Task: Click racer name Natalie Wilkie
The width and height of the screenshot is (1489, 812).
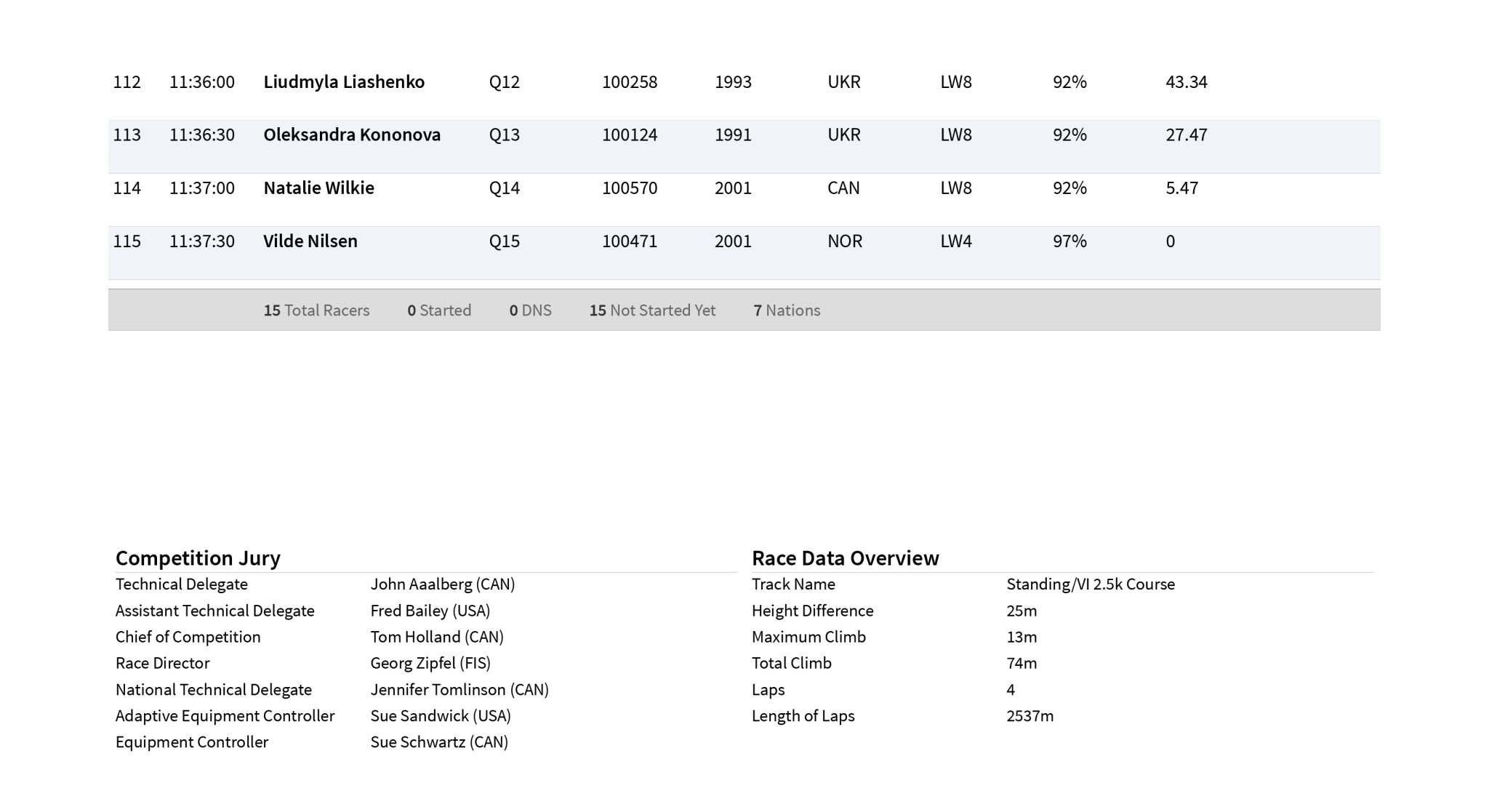Action: [318, 188]
